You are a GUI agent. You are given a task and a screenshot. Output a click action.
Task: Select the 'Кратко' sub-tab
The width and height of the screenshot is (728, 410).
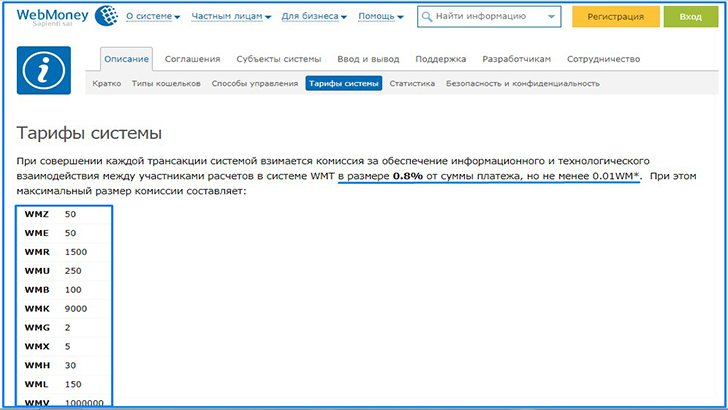click(x=107, y=84)
